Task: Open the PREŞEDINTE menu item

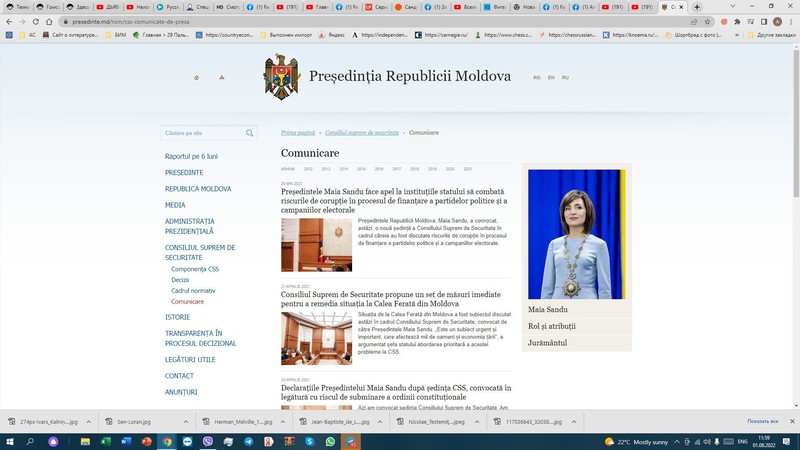Action: tap(184, 172)
